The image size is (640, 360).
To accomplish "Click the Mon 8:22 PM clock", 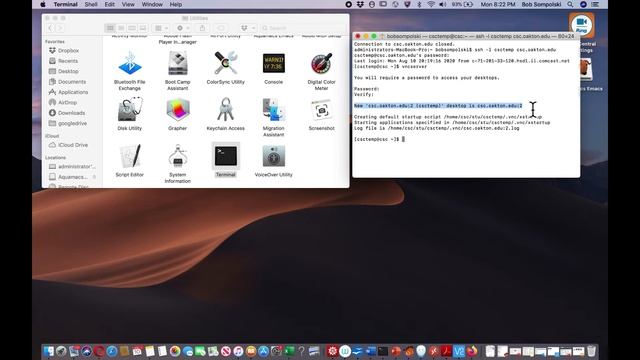I will [498, 4].
